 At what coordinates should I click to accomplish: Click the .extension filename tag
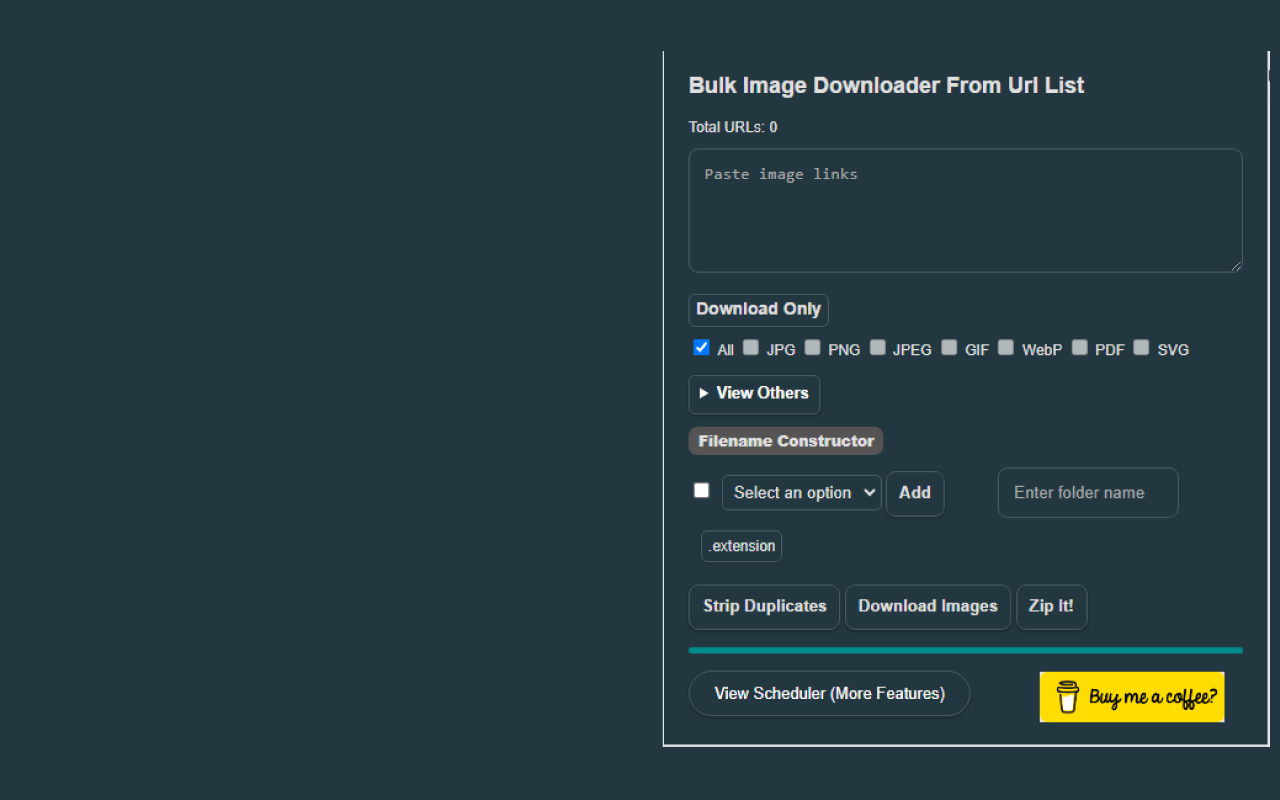(x=741, y=546)
